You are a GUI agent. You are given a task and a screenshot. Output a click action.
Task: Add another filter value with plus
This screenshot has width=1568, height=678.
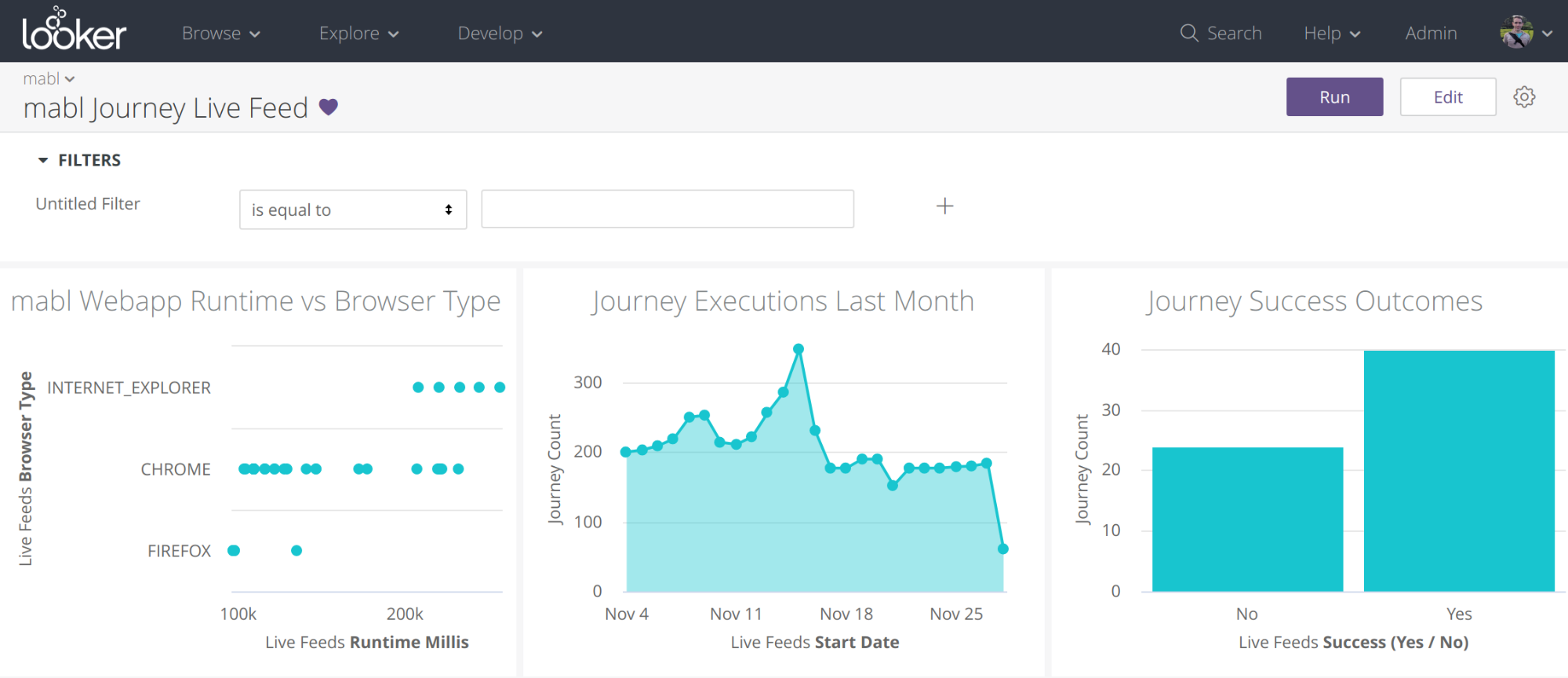945,206
